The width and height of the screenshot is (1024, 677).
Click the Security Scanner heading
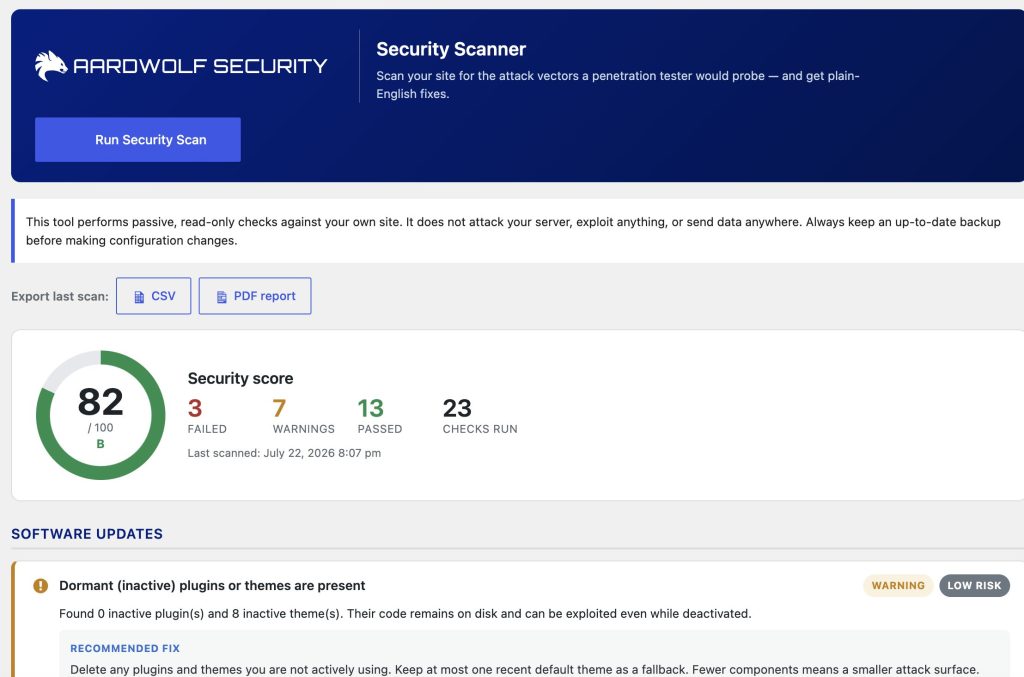(x=451, y=49)
